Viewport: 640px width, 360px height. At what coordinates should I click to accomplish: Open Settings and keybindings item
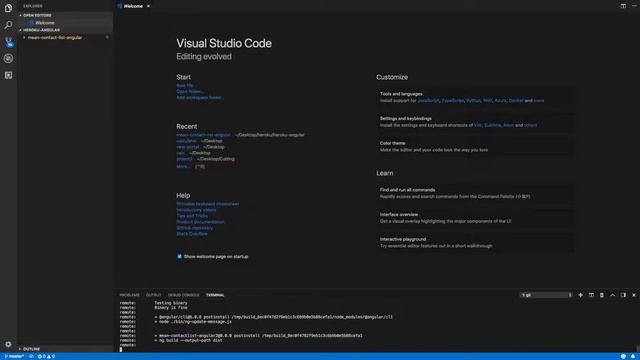pos(475,122)
